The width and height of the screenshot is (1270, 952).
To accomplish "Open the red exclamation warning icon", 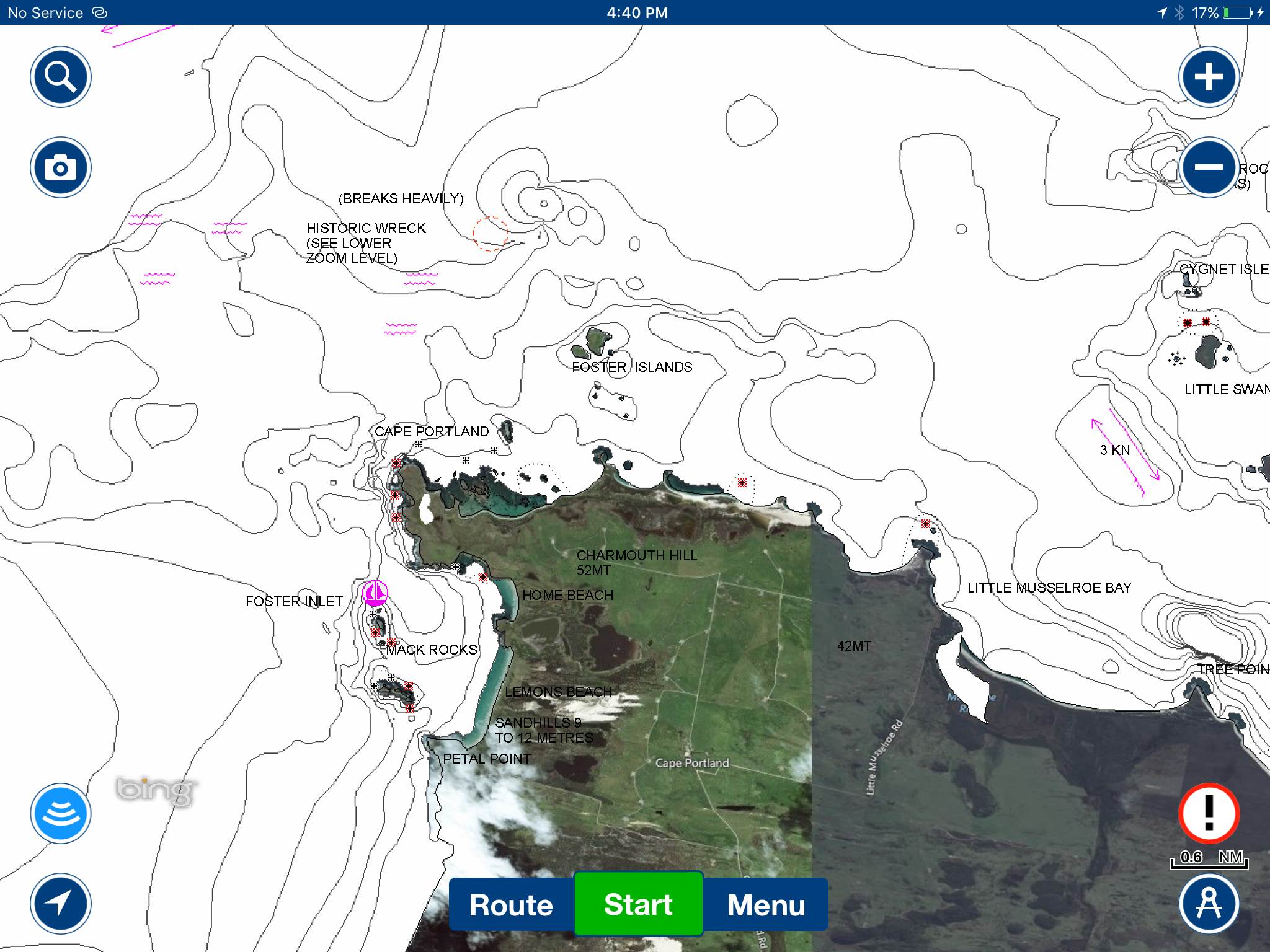I will point(1208,813).
